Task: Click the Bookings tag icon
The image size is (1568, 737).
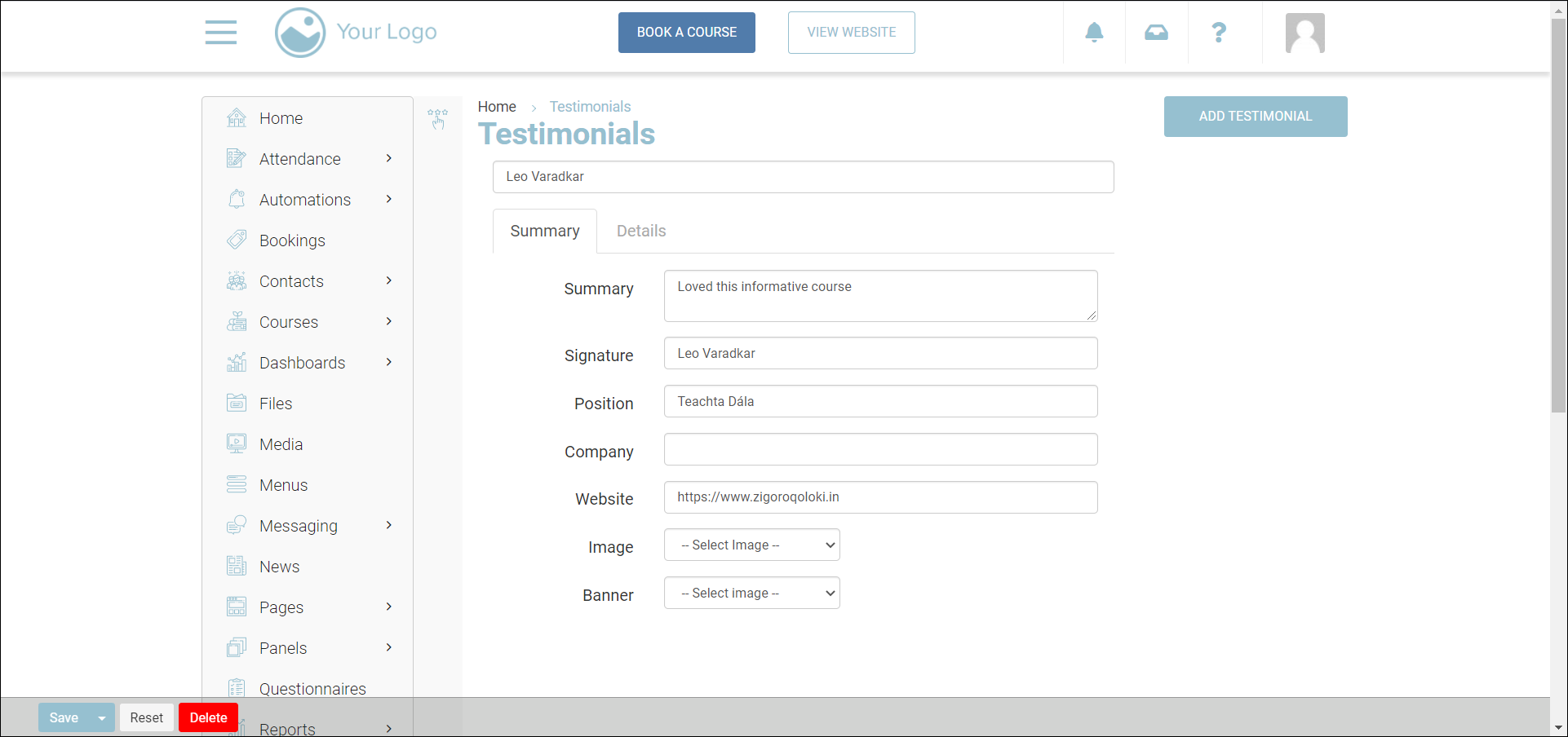Action: (x=237, y=240)
